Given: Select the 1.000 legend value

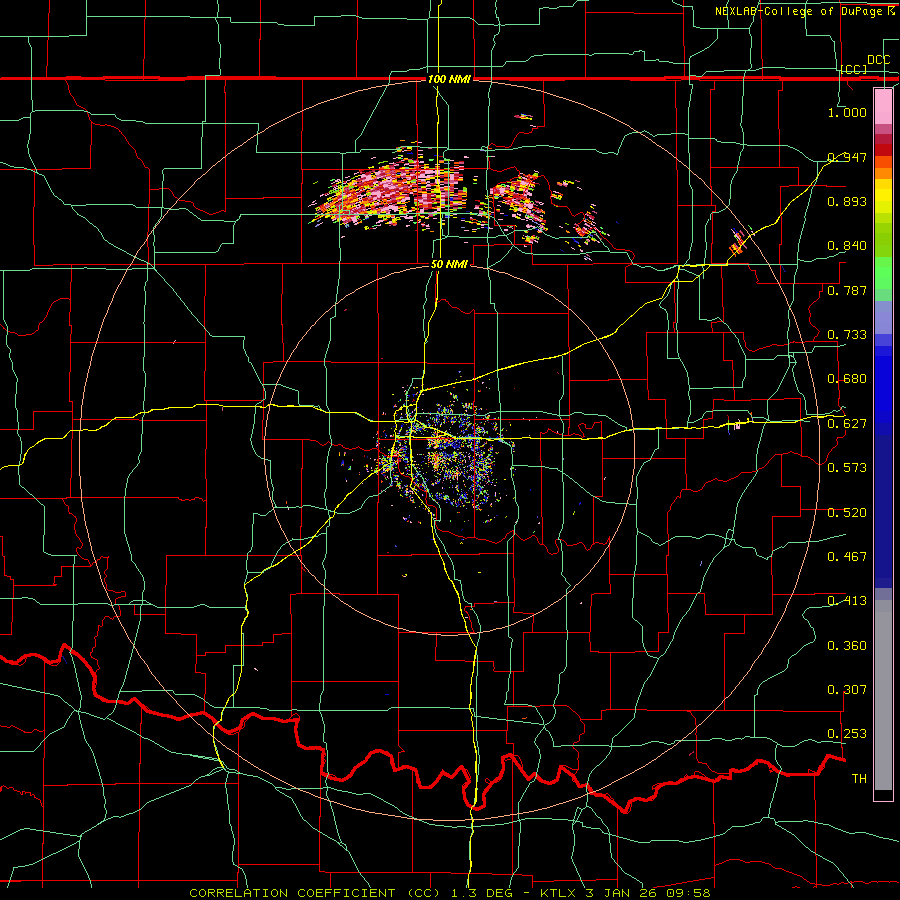Looking at the screenshot, I should pos(847,113).
